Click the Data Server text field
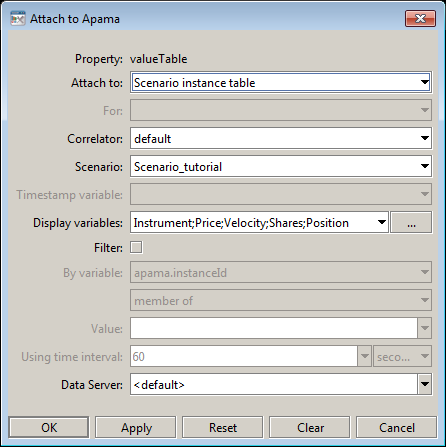 [x=274, y=384]
